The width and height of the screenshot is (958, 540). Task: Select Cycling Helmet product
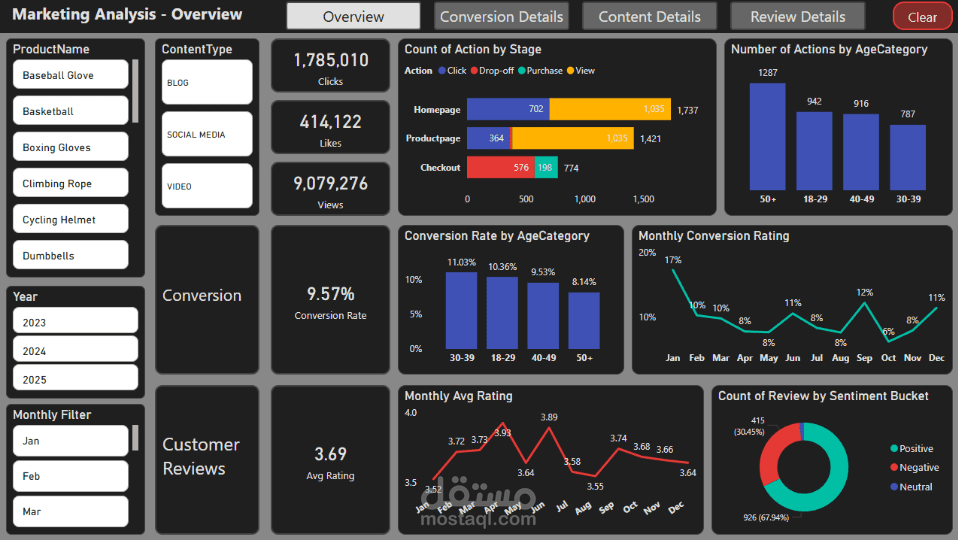point(70,219)
